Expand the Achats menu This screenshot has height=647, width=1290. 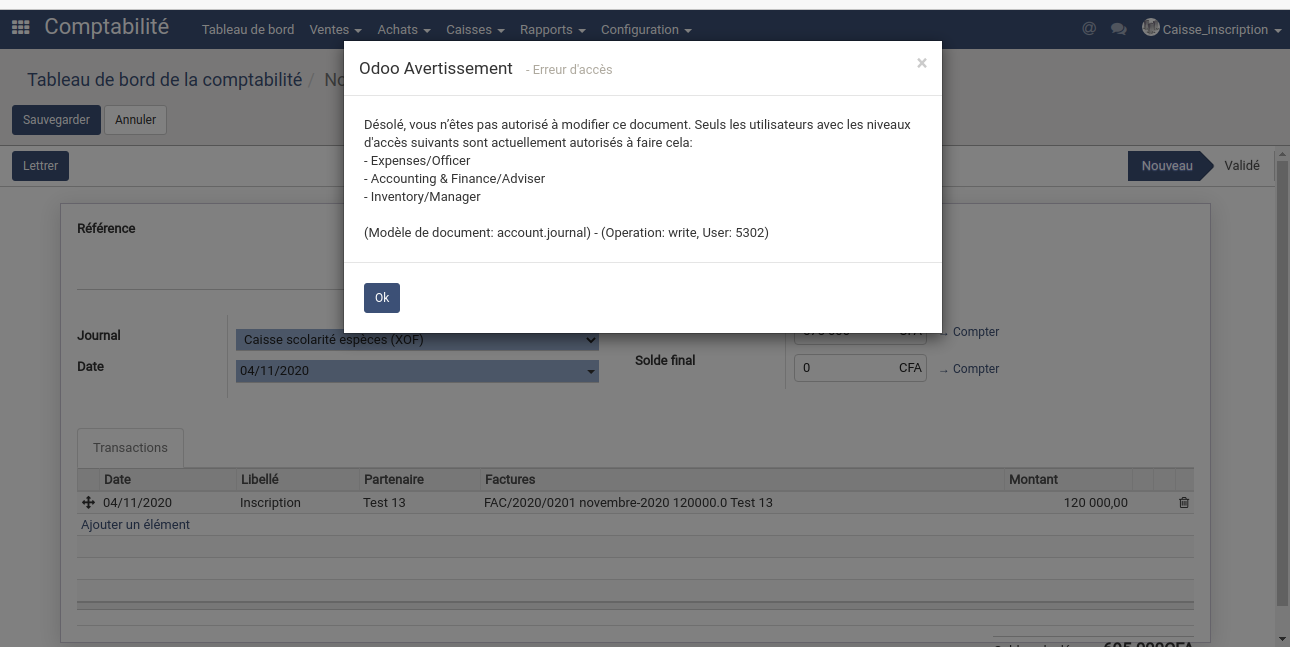click(x=403, y=30)
